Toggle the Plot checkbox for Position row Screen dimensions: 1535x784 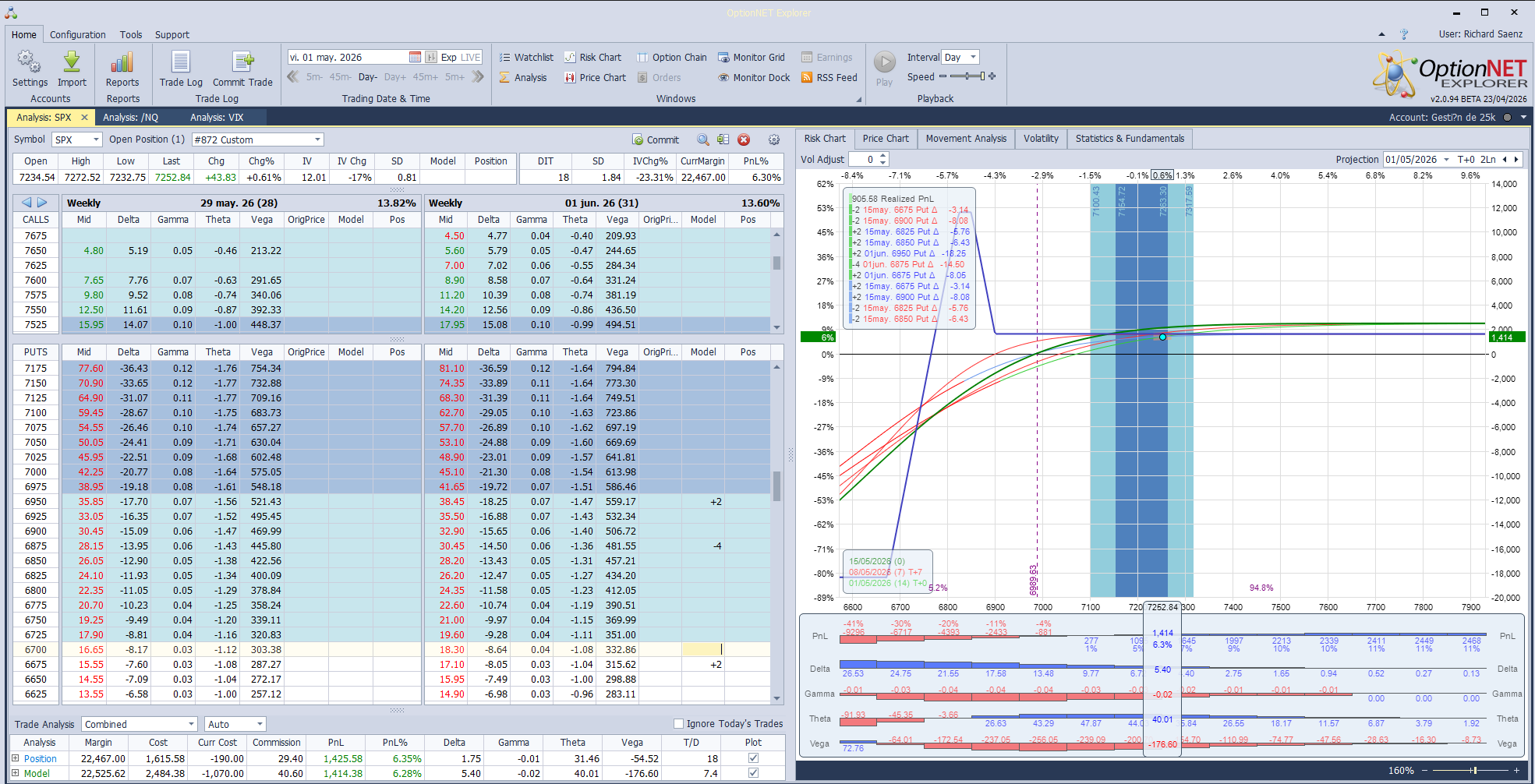[753, 758]
